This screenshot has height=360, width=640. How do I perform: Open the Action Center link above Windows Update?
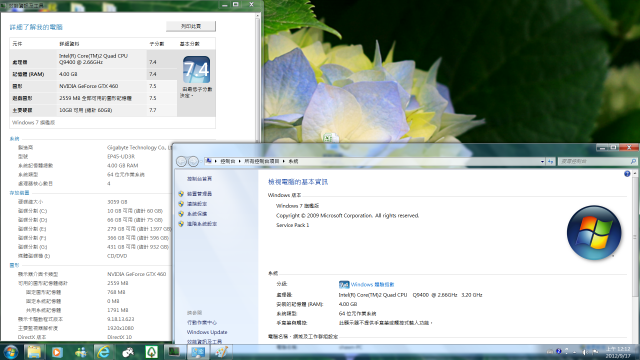pyautogui.click(x=202, y=322)
